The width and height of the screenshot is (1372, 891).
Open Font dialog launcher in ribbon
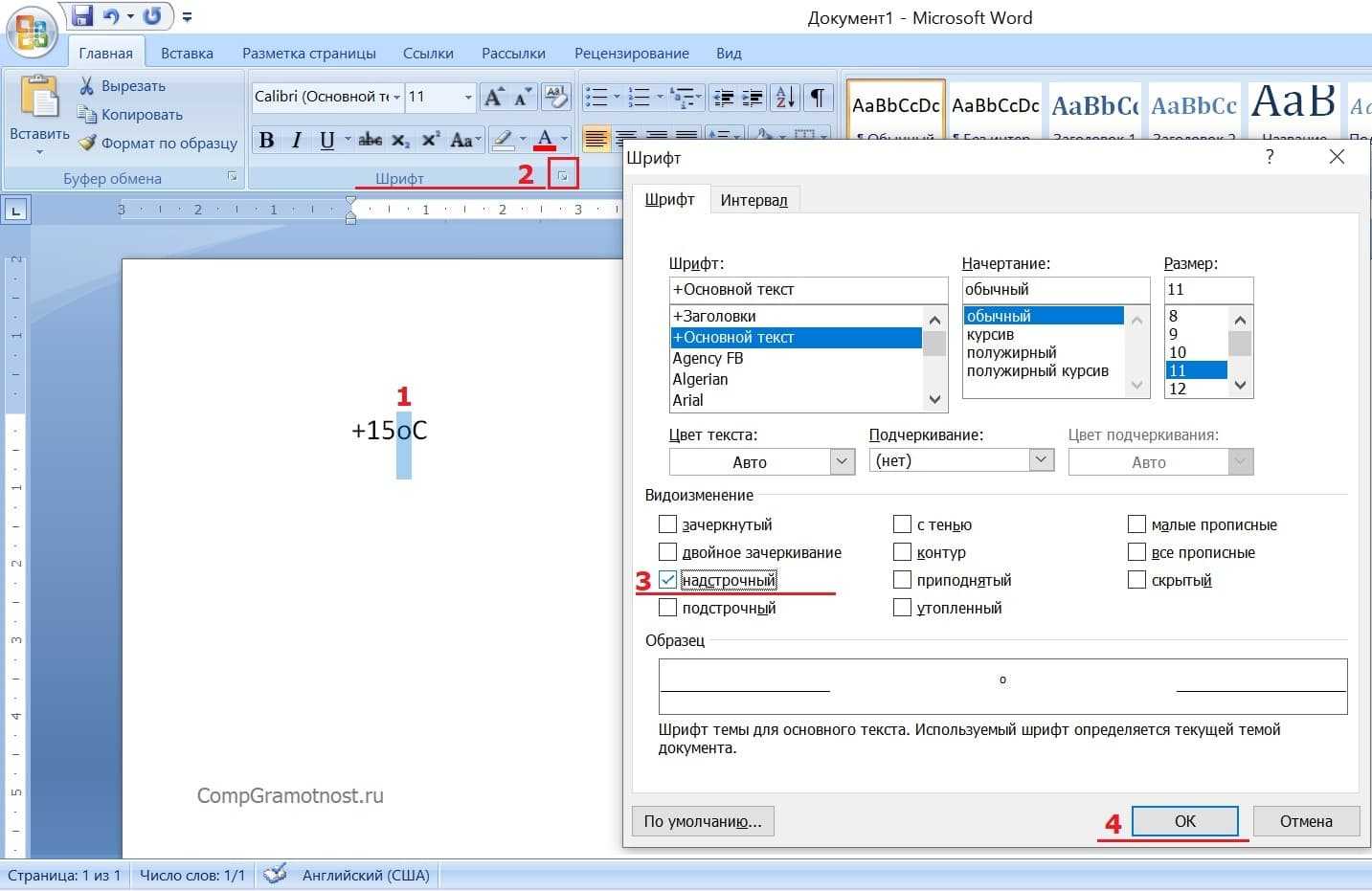563,176
